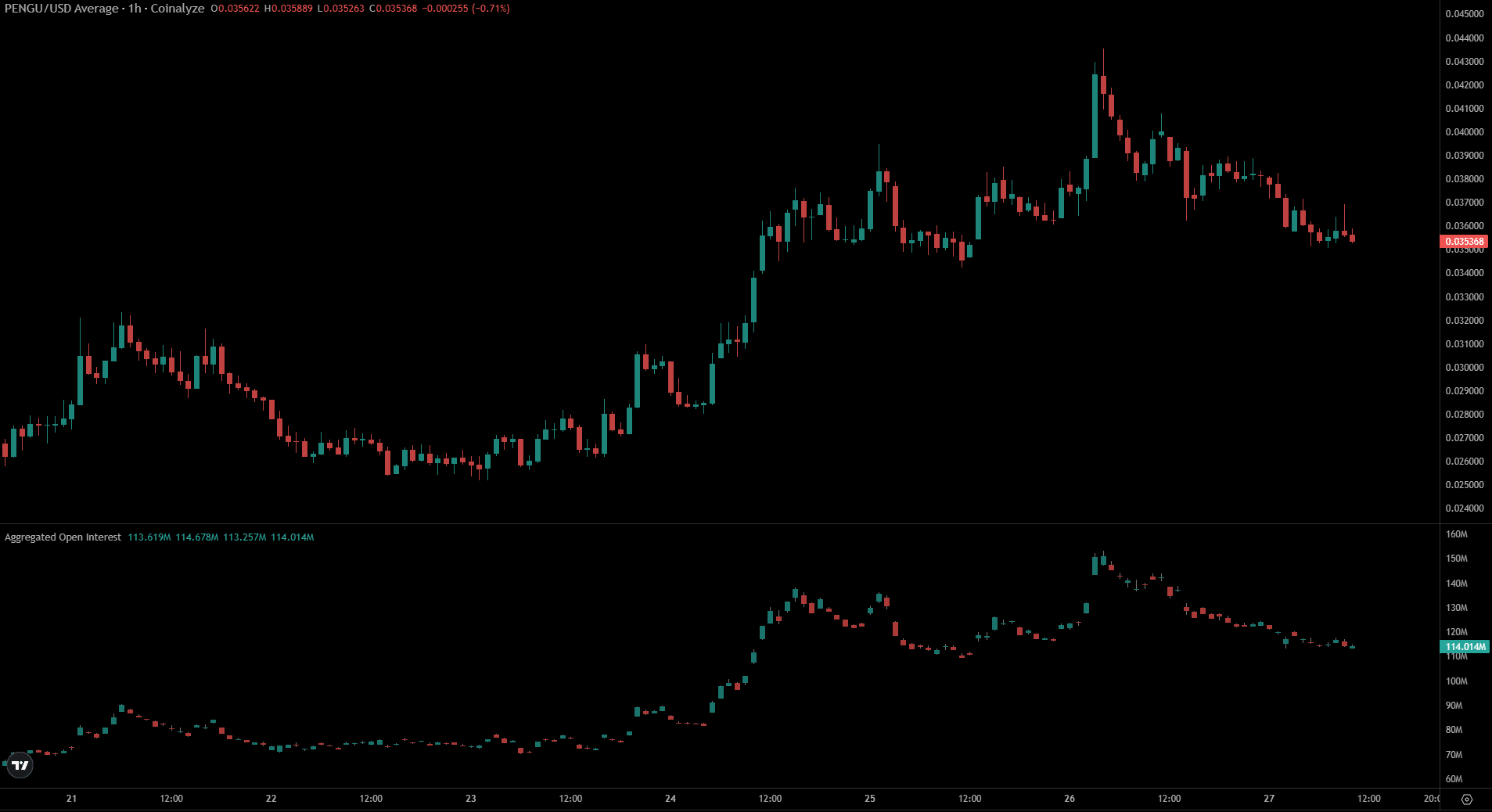Click the 0.024000 price axis label
1492x812 pixels.
tap(1464, 508)
